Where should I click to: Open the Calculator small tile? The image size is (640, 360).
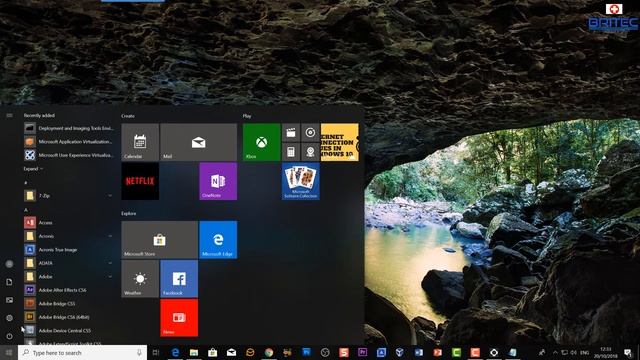coord(291,152)
